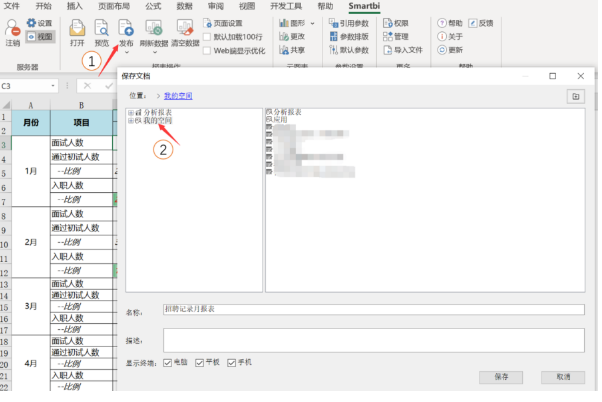Enable the Web端显示优化 checkbox
Viewport: 602px width, 402px height.
click(207, 50)
